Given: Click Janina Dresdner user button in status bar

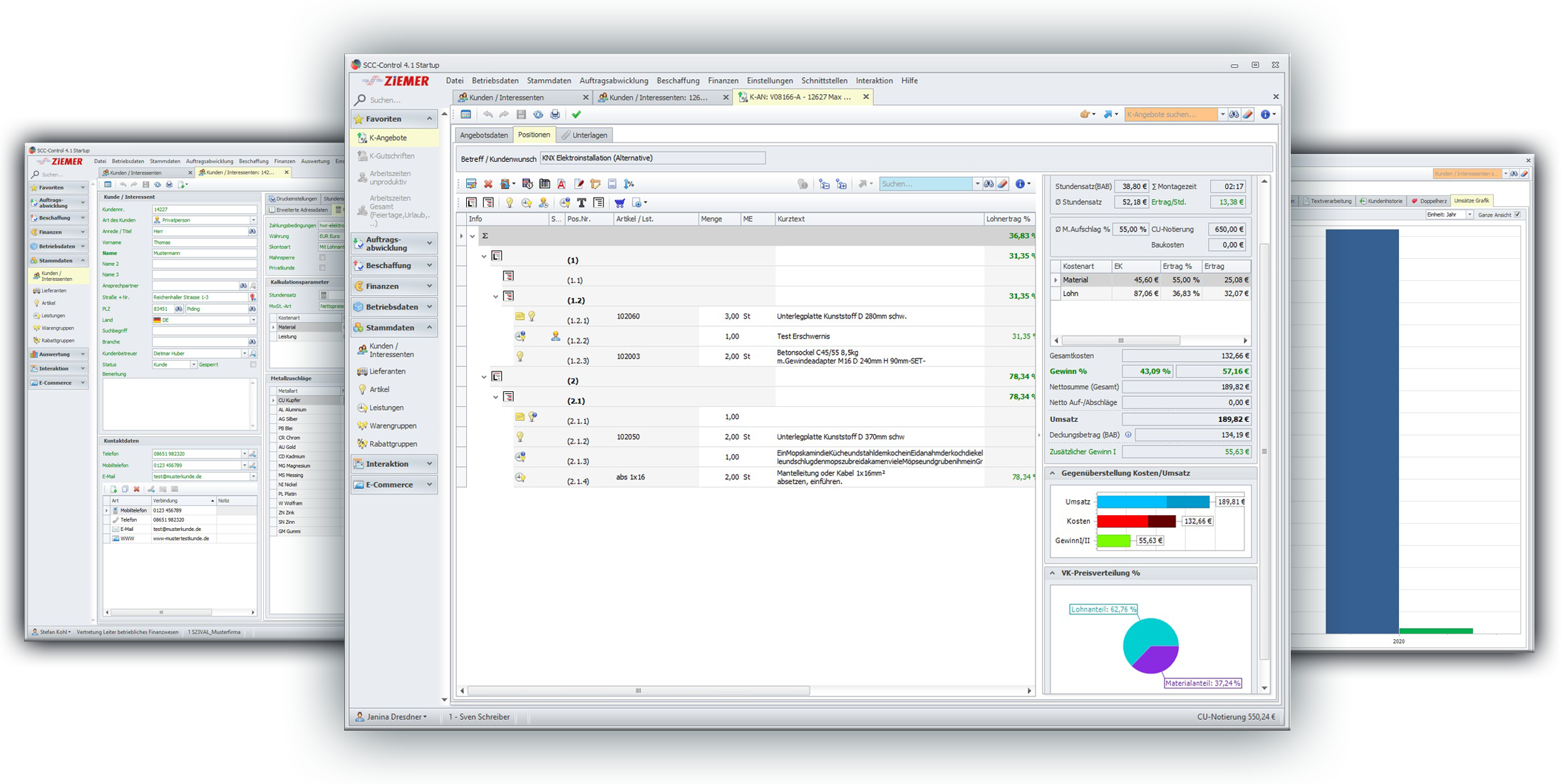Looking at the screenshot, I should (391, 717).
